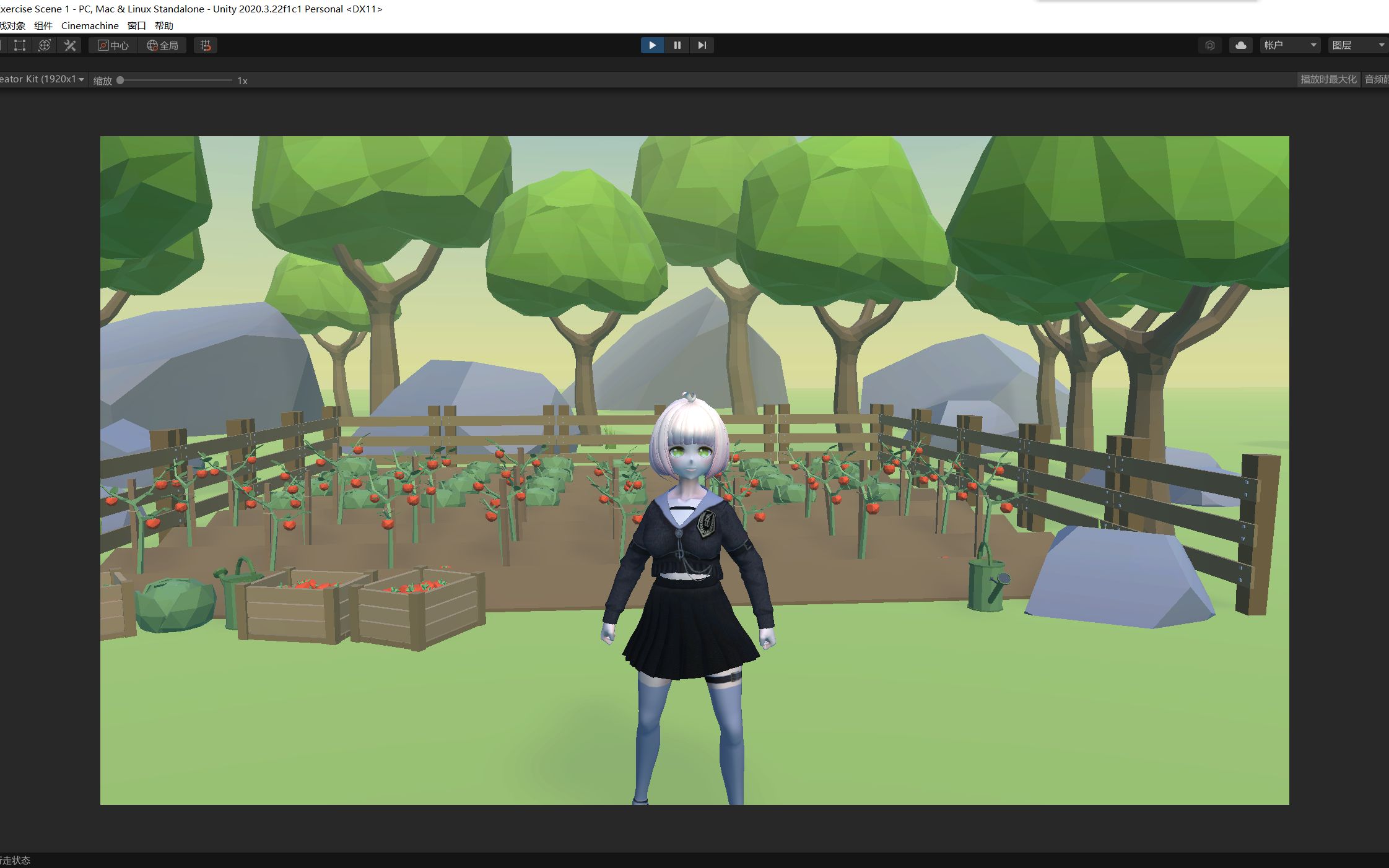The width and height of the screenshot is (1389, 868).
Task: Click the 帮助 help menu
Action: tap(164, 25)
